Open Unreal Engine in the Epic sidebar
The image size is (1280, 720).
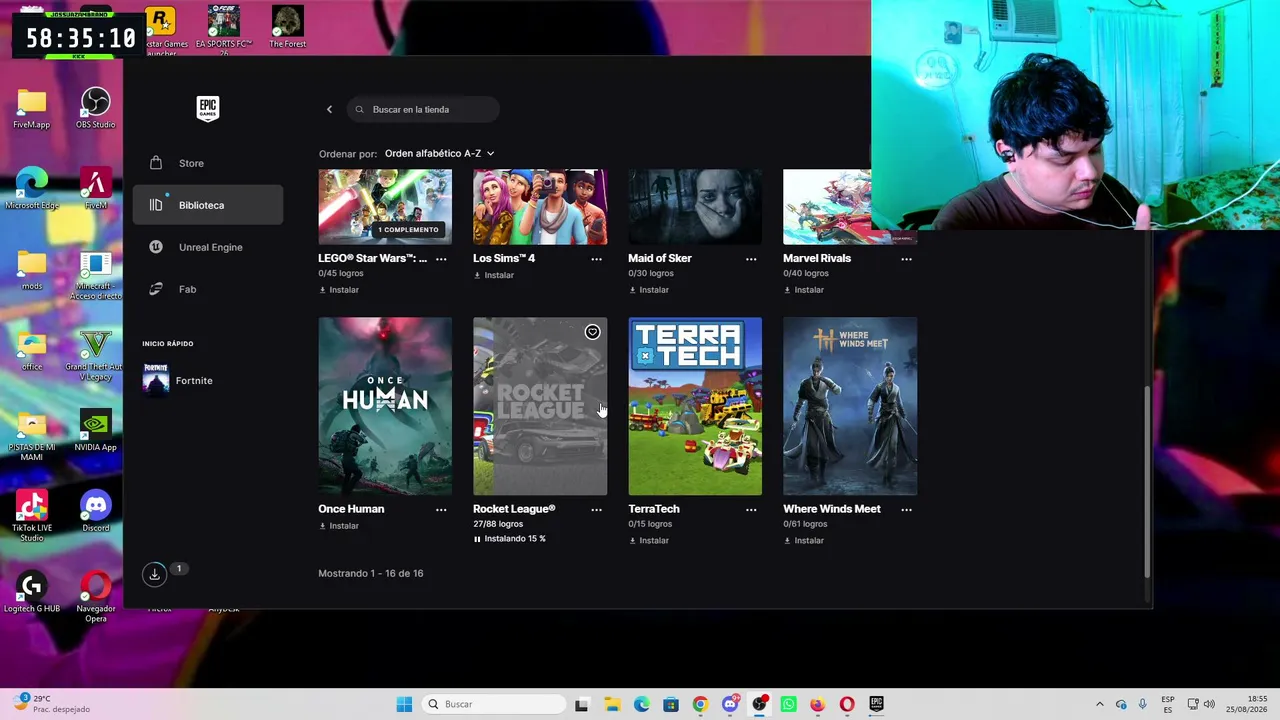(207, 247)
